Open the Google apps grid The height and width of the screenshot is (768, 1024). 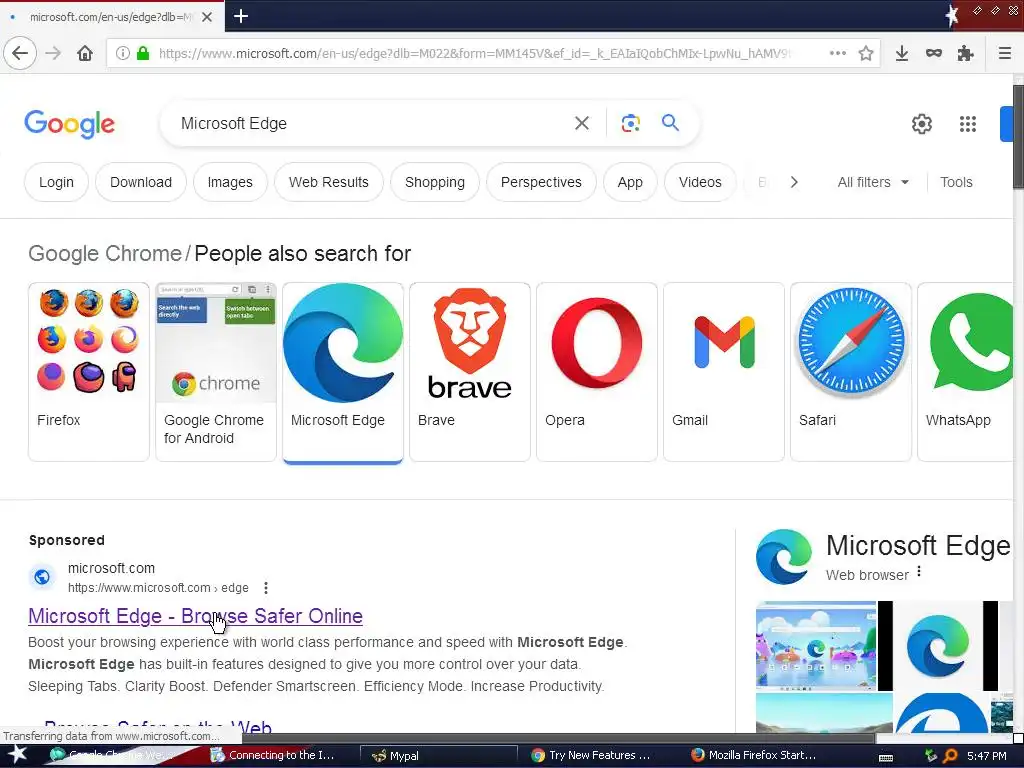tap(968, 123)
